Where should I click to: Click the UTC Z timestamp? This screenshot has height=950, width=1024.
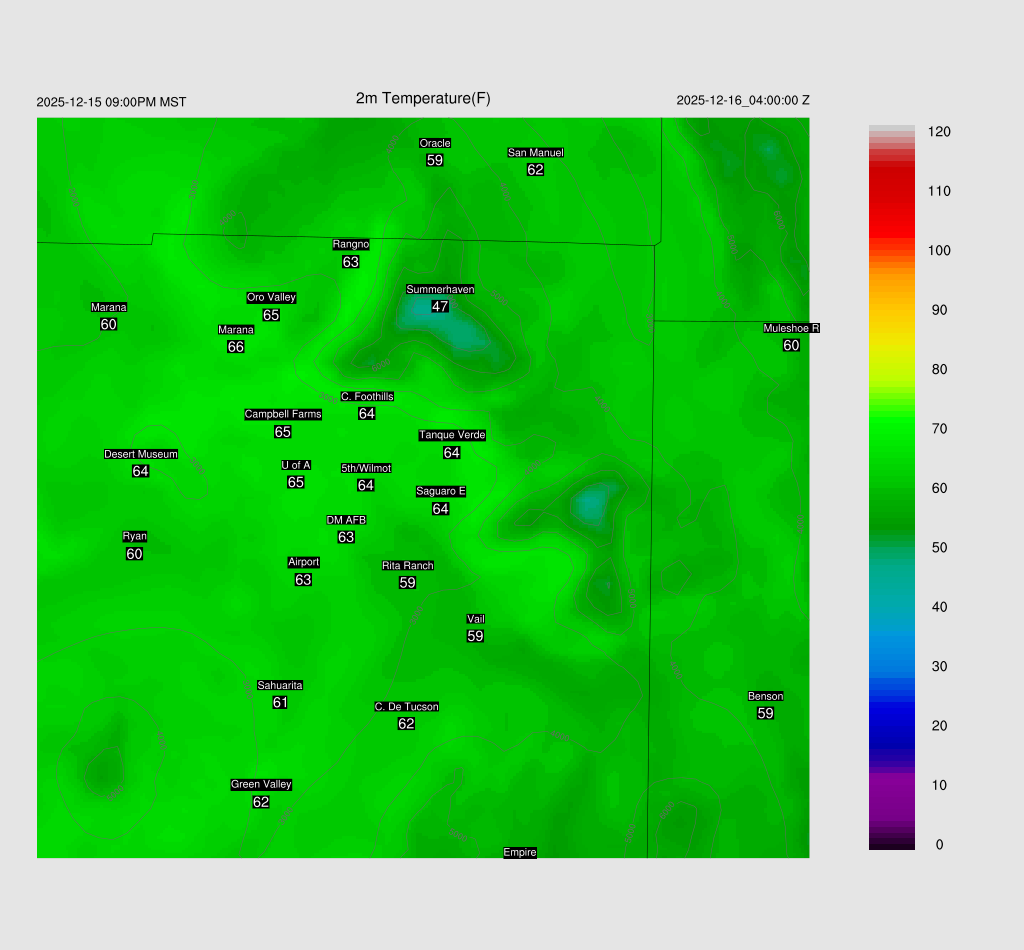(x=743, y=101)
